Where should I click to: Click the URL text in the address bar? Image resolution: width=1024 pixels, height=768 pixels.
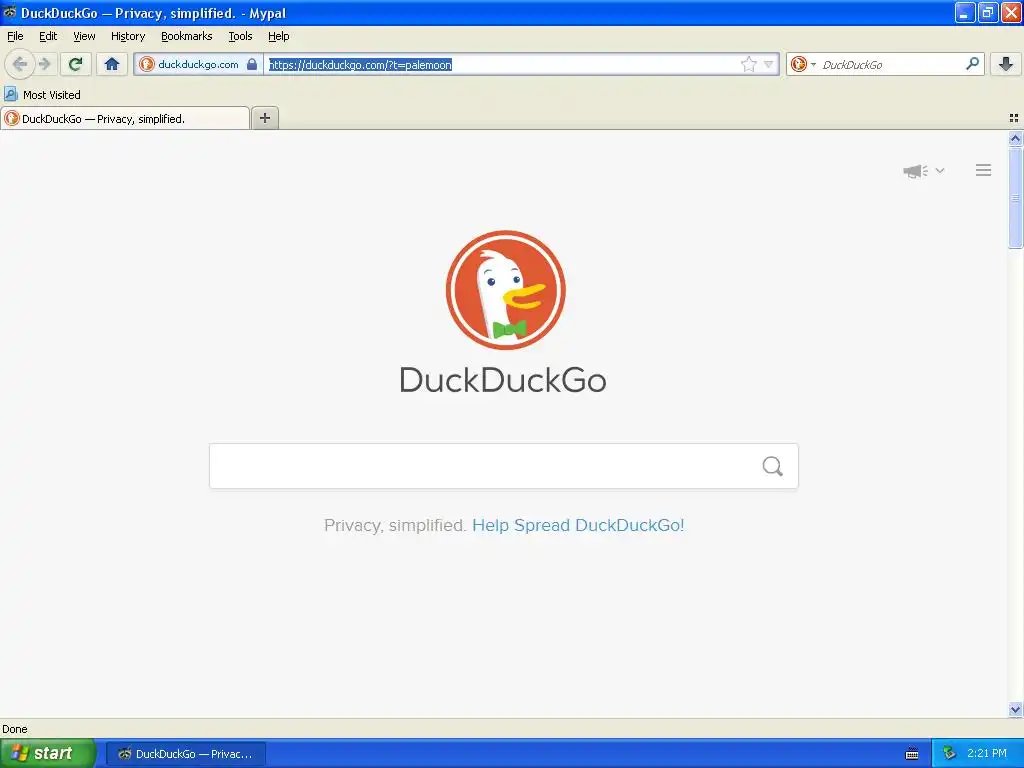click(x=360, y=65)
